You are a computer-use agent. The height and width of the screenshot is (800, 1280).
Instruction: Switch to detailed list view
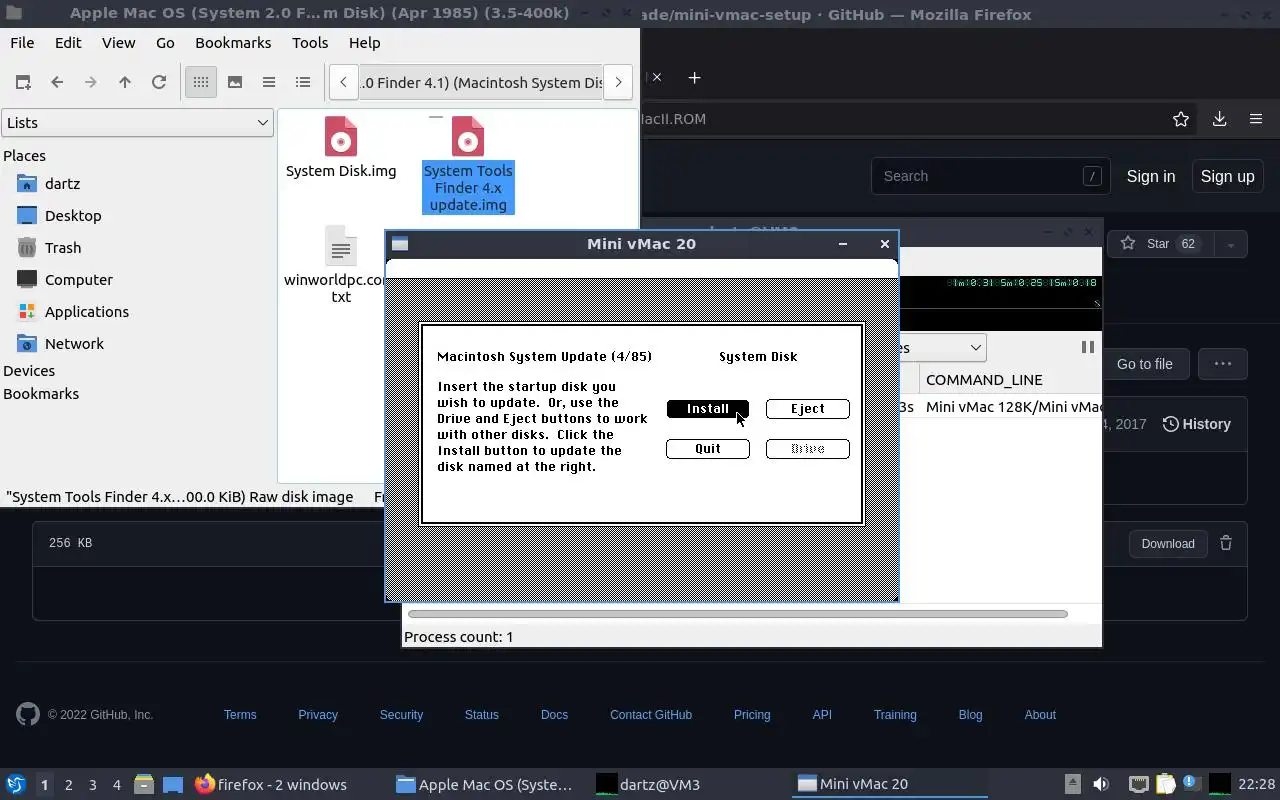point(303,82)
